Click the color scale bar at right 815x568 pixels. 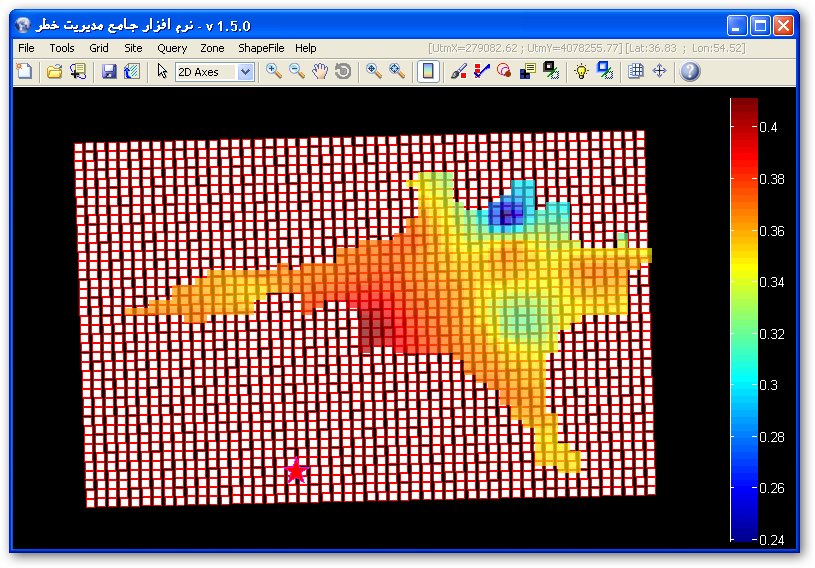[744, 318]
